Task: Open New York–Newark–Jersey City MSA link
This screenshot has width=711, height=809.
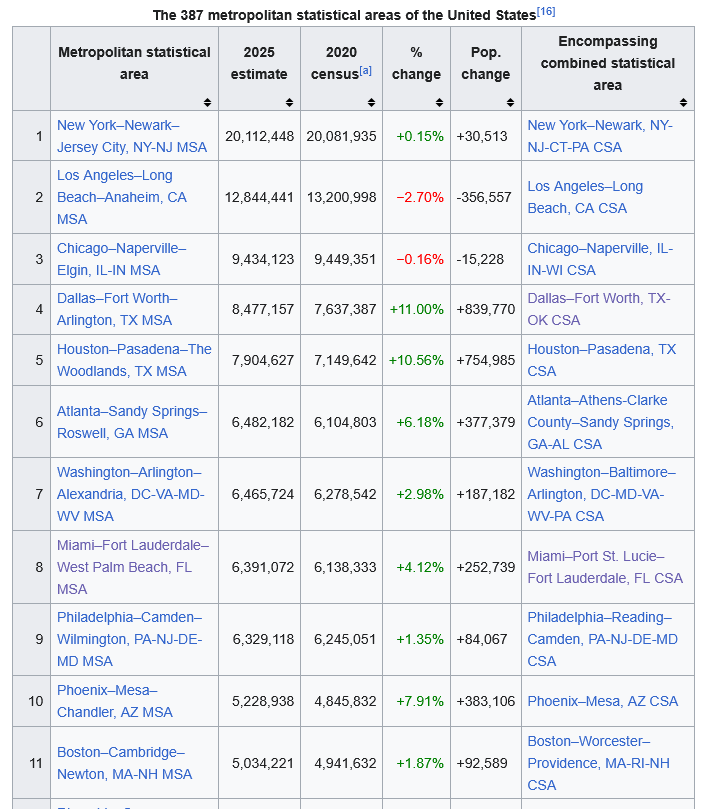Action: [x=132, y=136]
